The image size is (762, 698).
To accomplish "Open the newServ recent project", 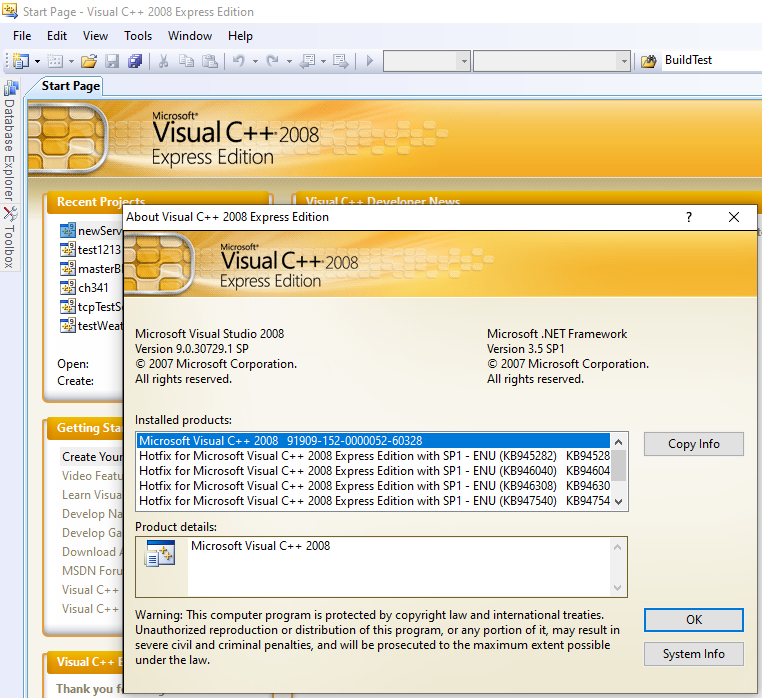I will (x=100, y=231).
